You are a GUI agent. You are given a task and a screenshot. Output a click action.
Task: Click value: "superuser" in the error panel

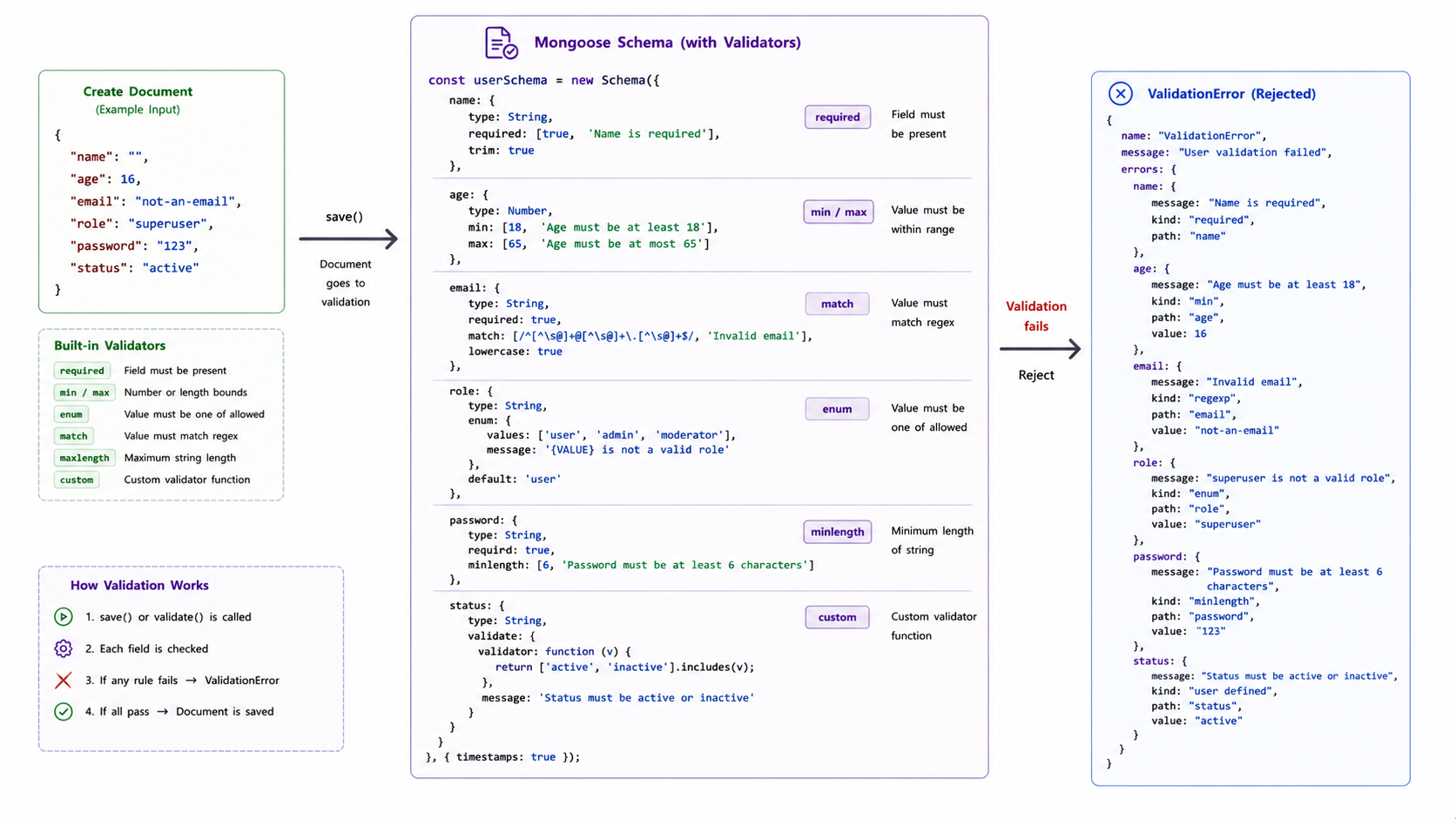[x=1205, y=524]
